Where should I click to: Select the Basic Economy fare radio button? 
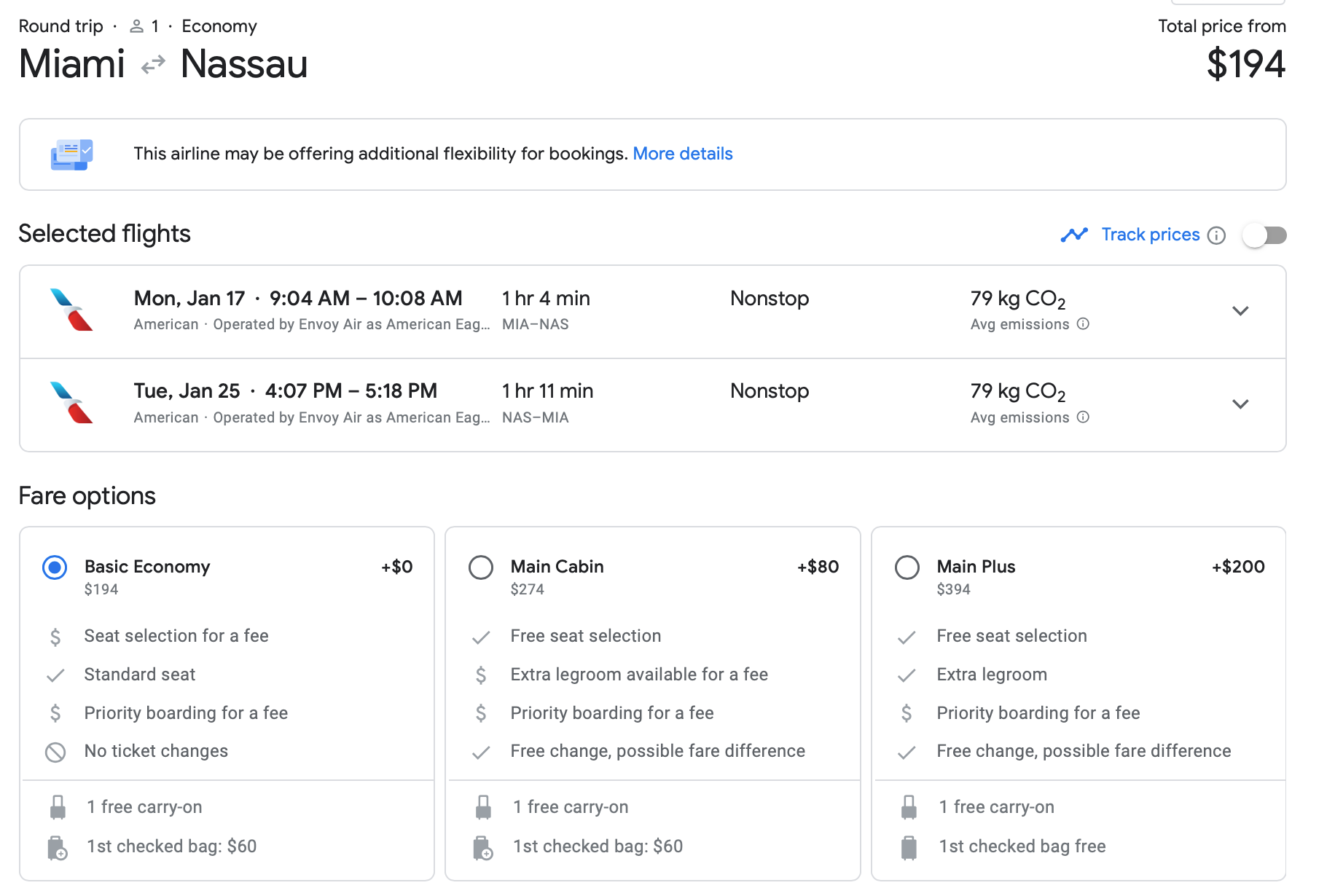tap(55, 567)
